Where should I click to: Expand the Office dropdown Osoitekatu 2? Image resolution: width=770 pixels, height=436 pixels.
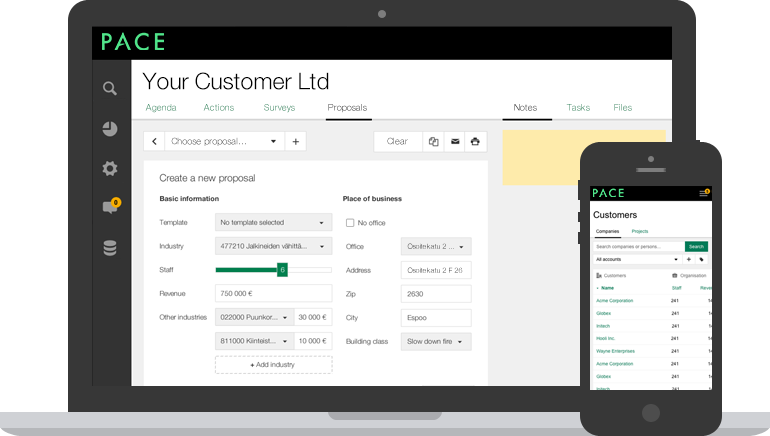coord(436,246)
